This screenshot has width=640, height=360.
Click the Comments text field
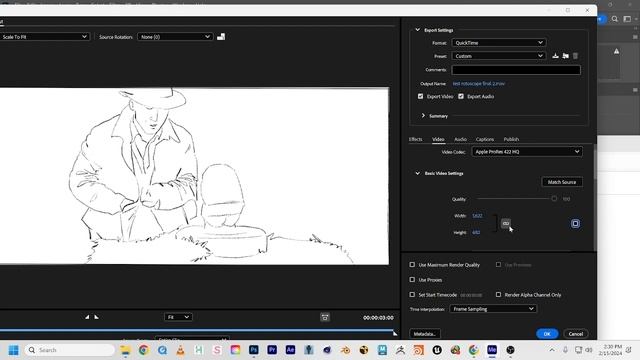click(516, 70)
